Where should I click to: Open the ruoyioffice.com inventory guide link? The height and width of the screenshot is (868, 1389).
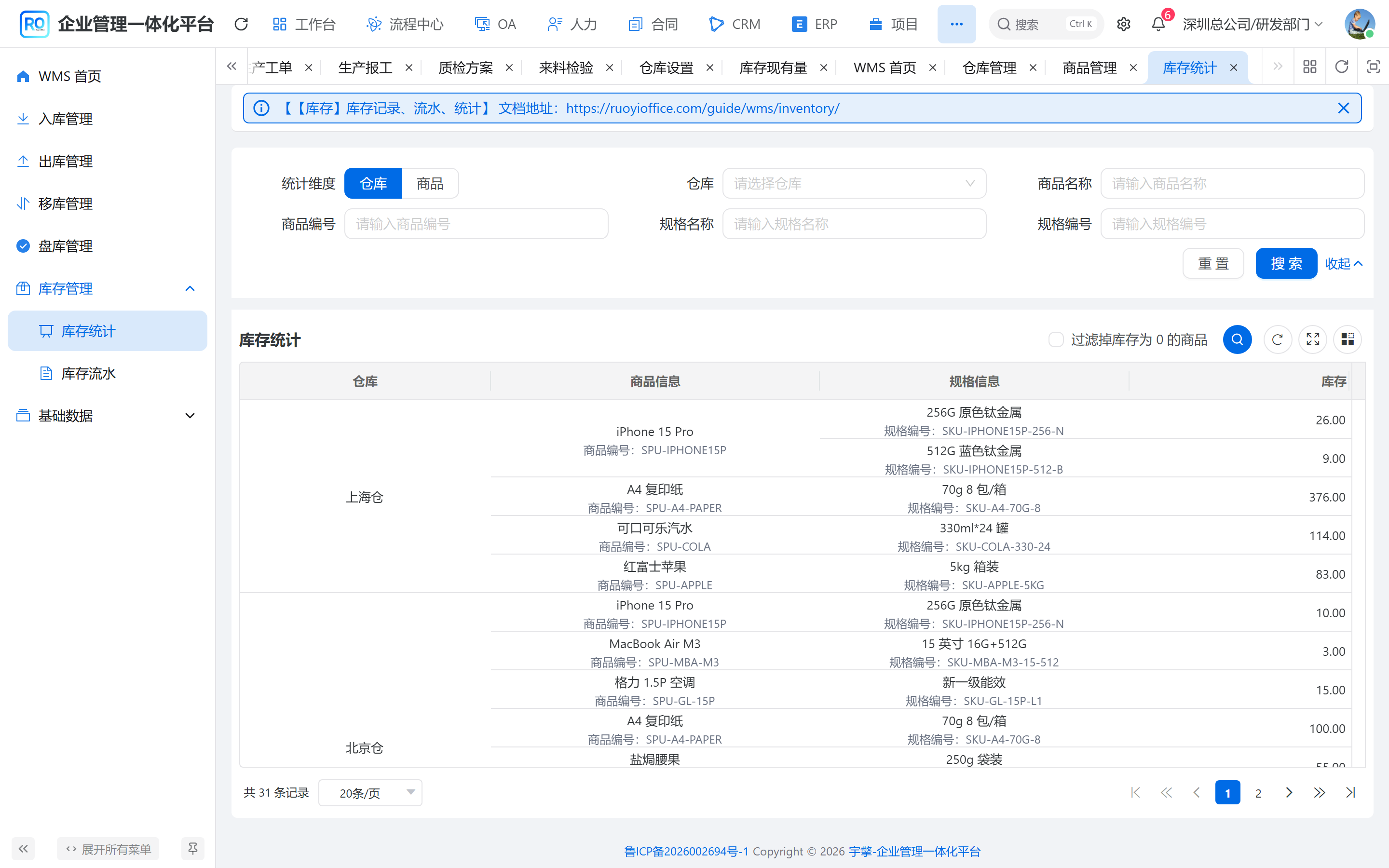click(703, 108)
